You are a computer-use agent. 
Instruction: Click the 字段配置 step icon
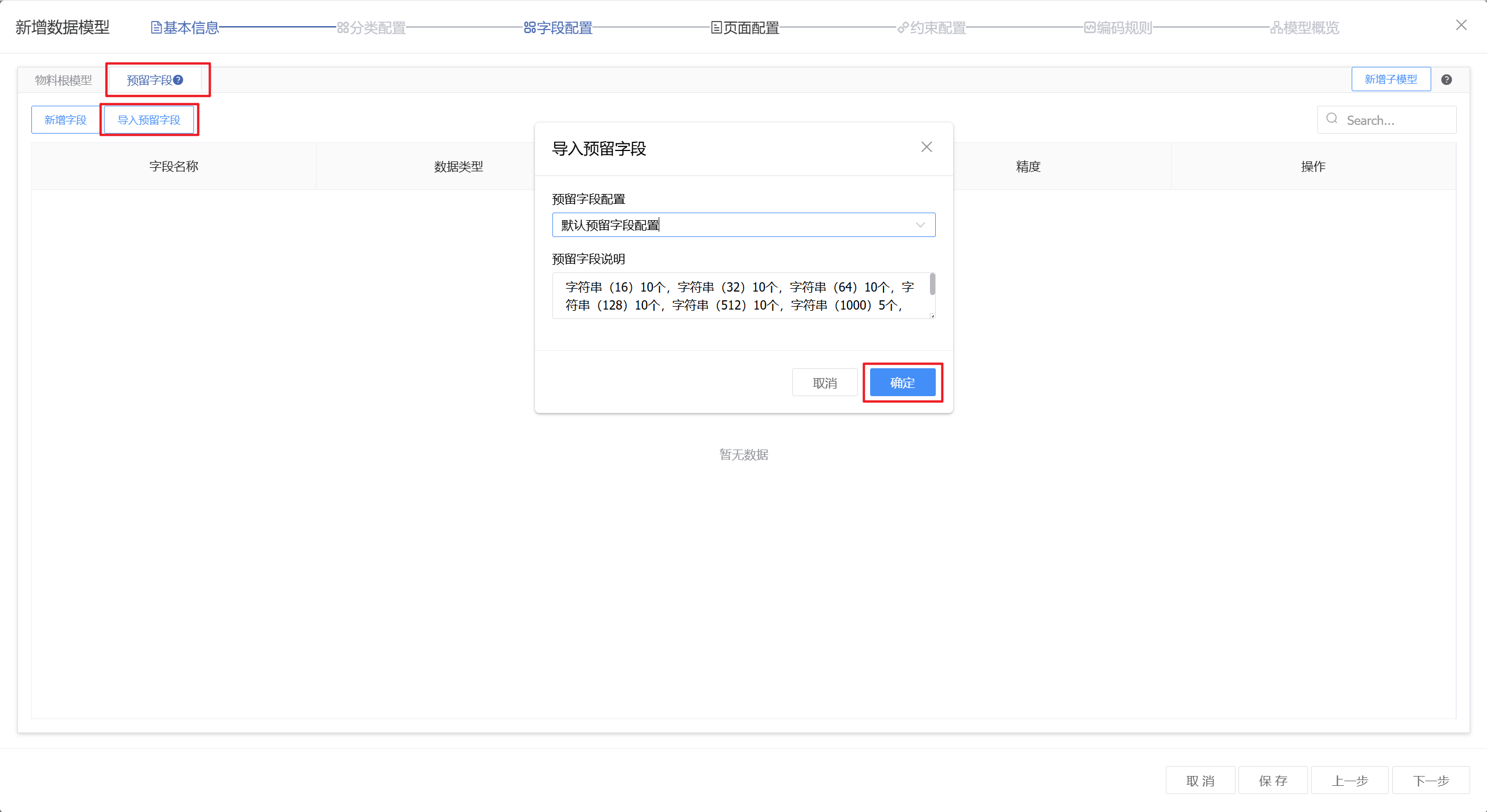[x=529, y=27]
